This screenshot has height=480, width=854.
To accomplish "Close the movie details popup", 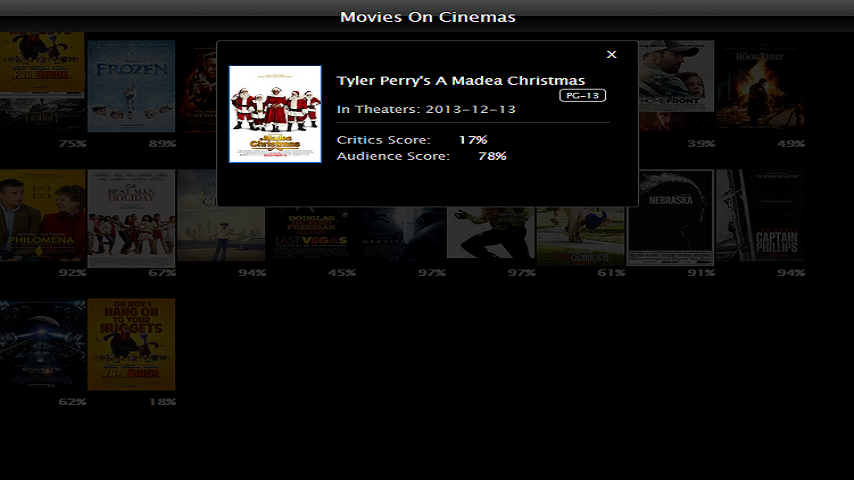I will pos(611,54).
